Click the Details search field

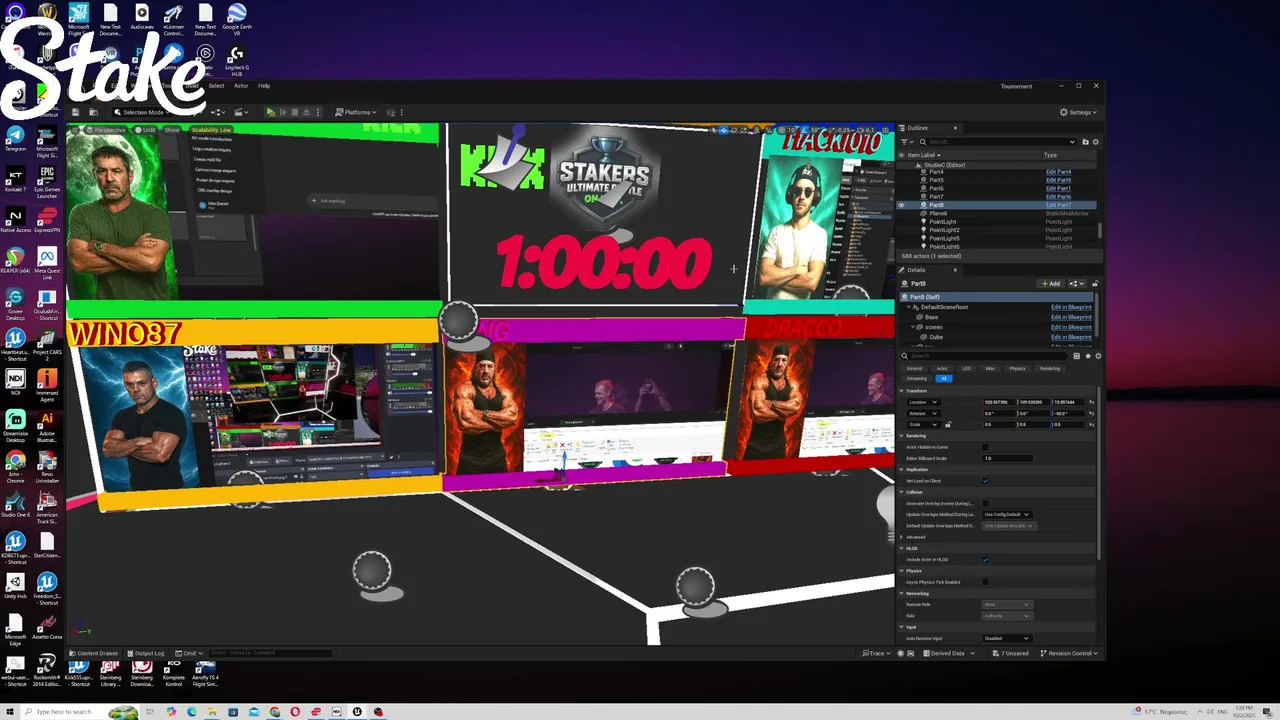coord(986,356)
